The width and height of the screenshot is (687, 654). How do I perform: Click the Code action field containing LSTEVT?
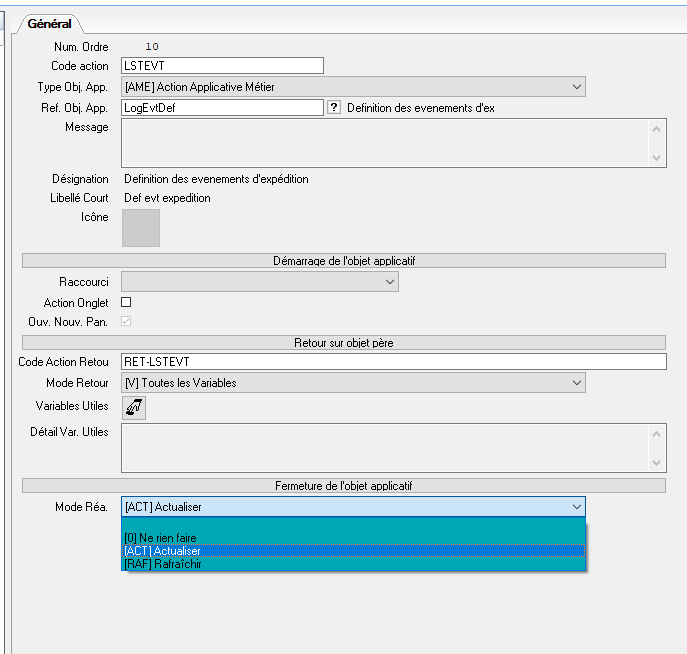tap(222, 66)
